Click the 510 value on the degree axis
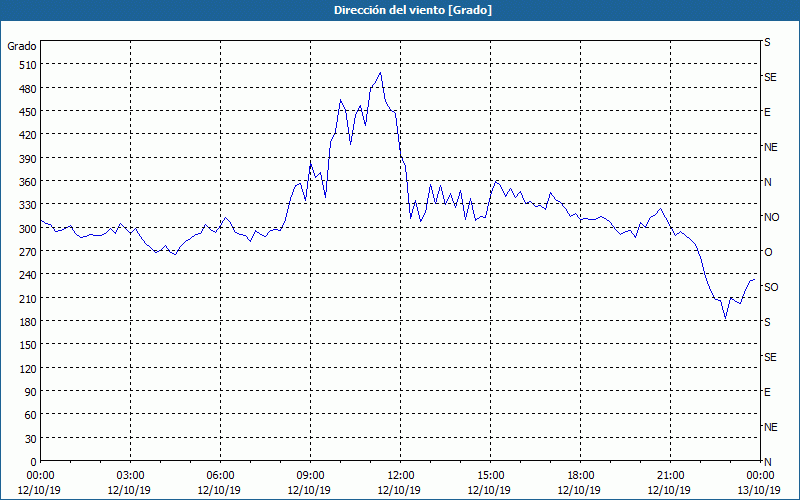Screen dimensions: 800x500 pyautogui.click(x=28, y=65)
